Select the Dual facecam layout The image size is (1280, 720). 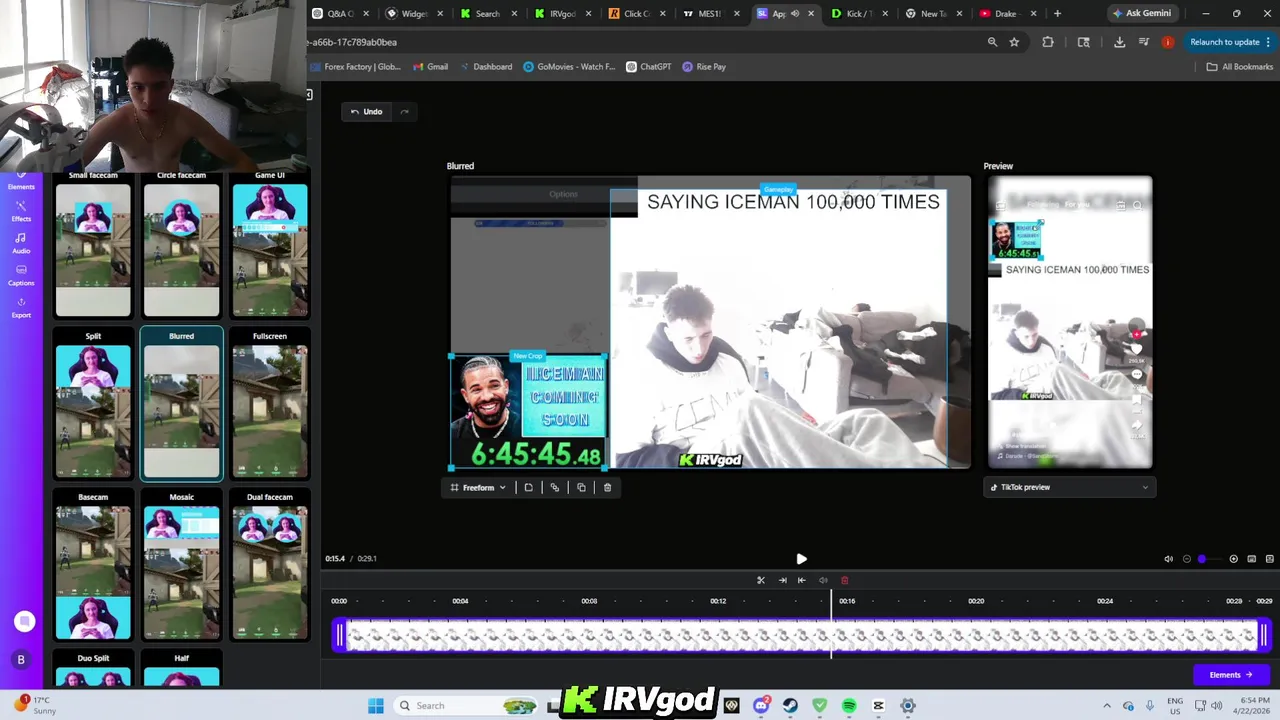pos(270,565)
